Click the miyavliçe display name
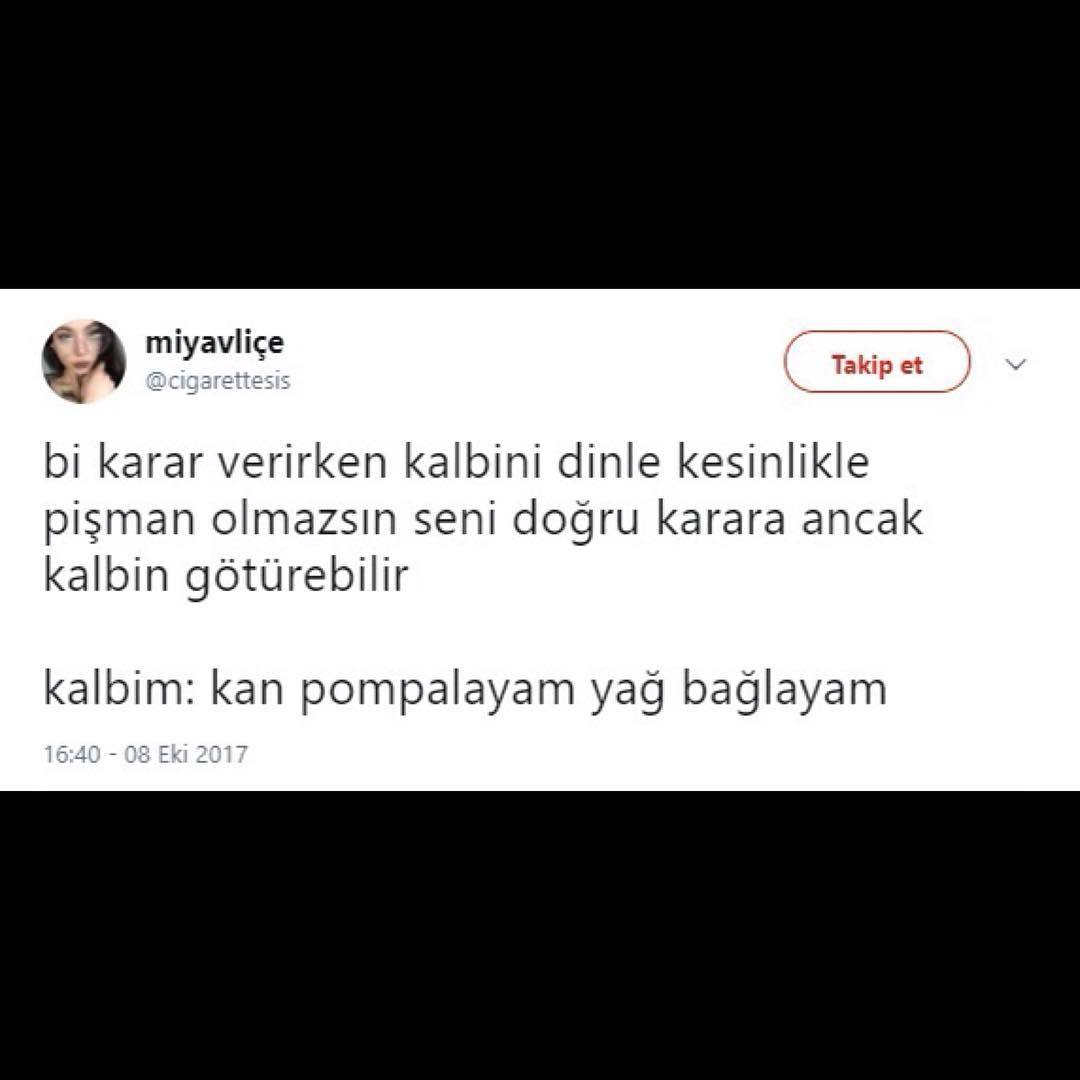Viewport: 1080px width, 1080px height. (x=214, y=342)
